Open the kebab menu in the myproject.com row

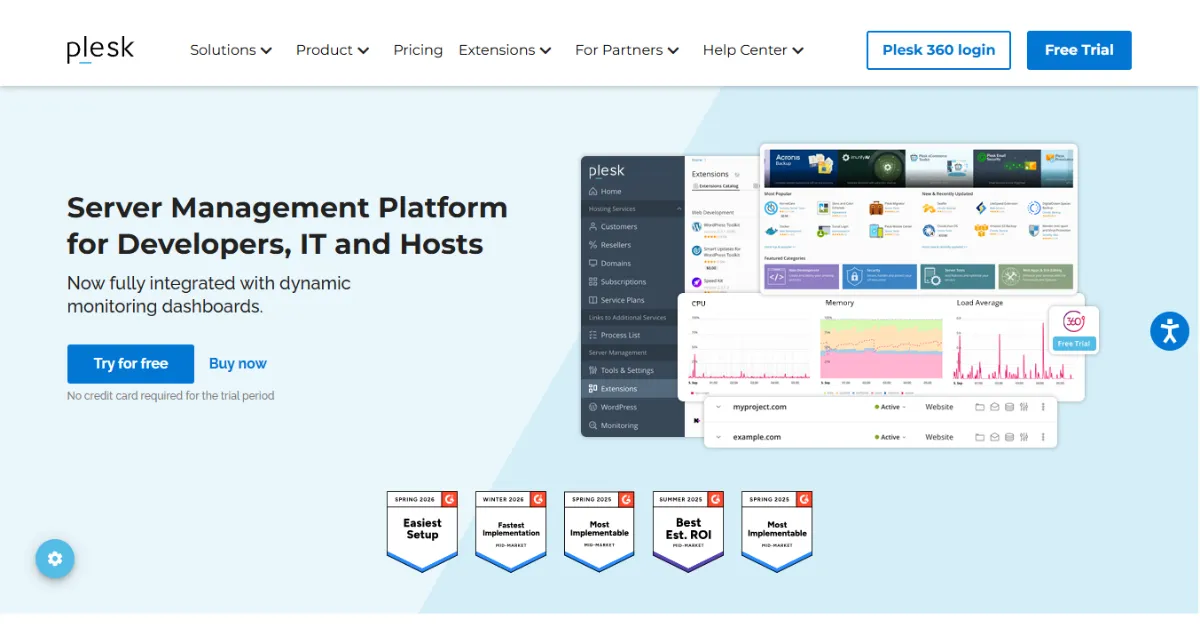click(x=1043, y=407)
